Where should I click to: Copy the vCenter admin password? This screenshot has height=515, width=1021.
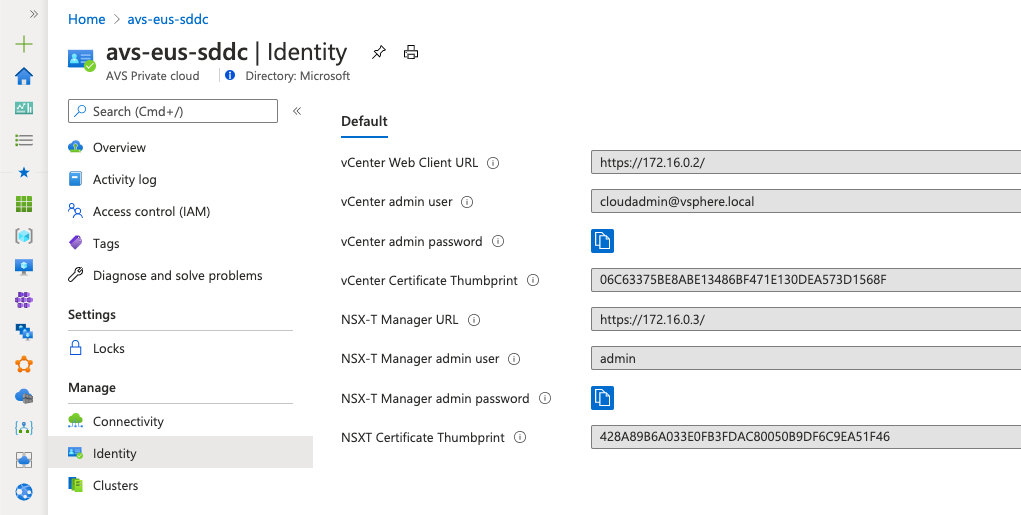point(602,241)
